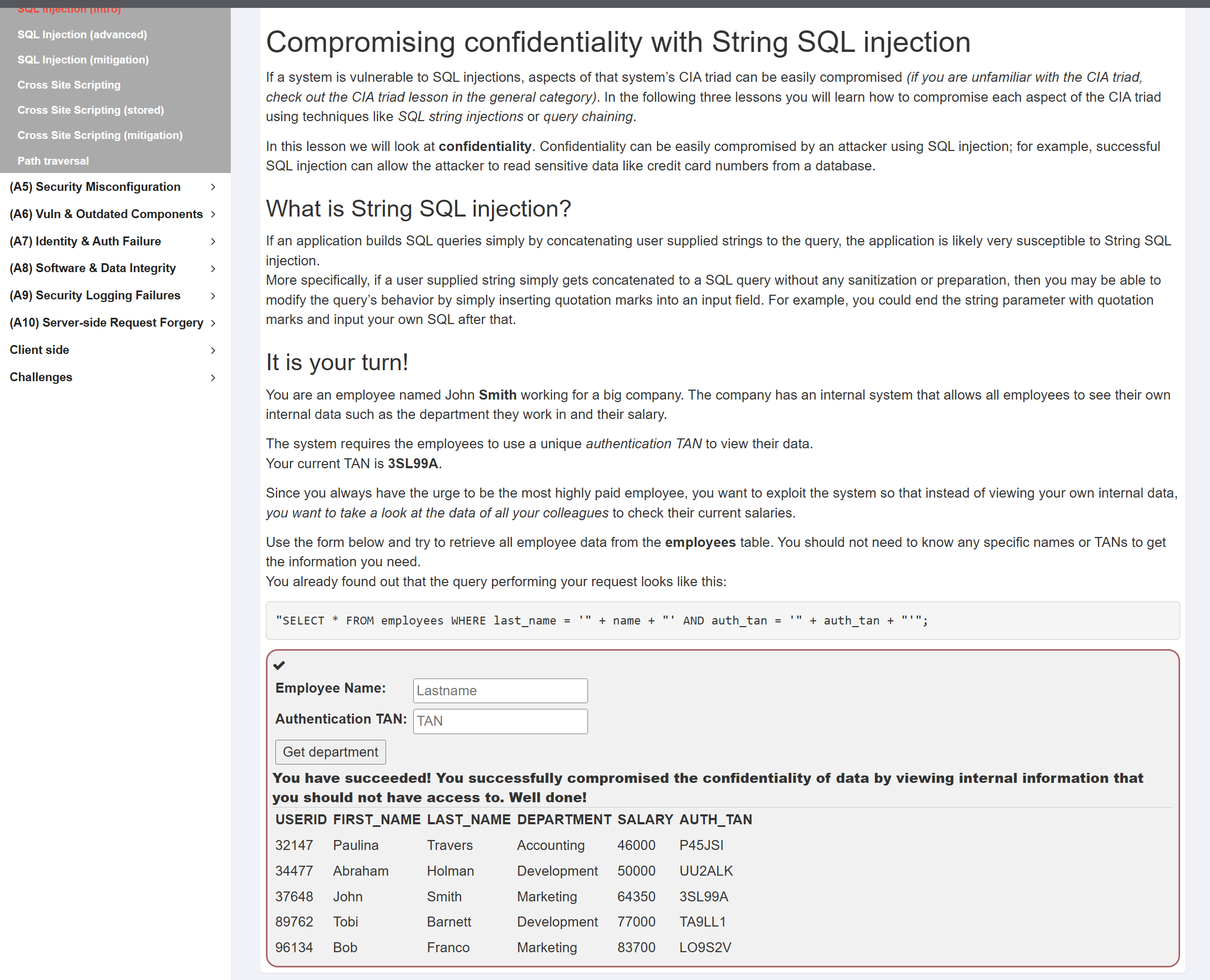Select Path traversal lesson
The height and width of the screenshot is (980, 1210).
53,161
